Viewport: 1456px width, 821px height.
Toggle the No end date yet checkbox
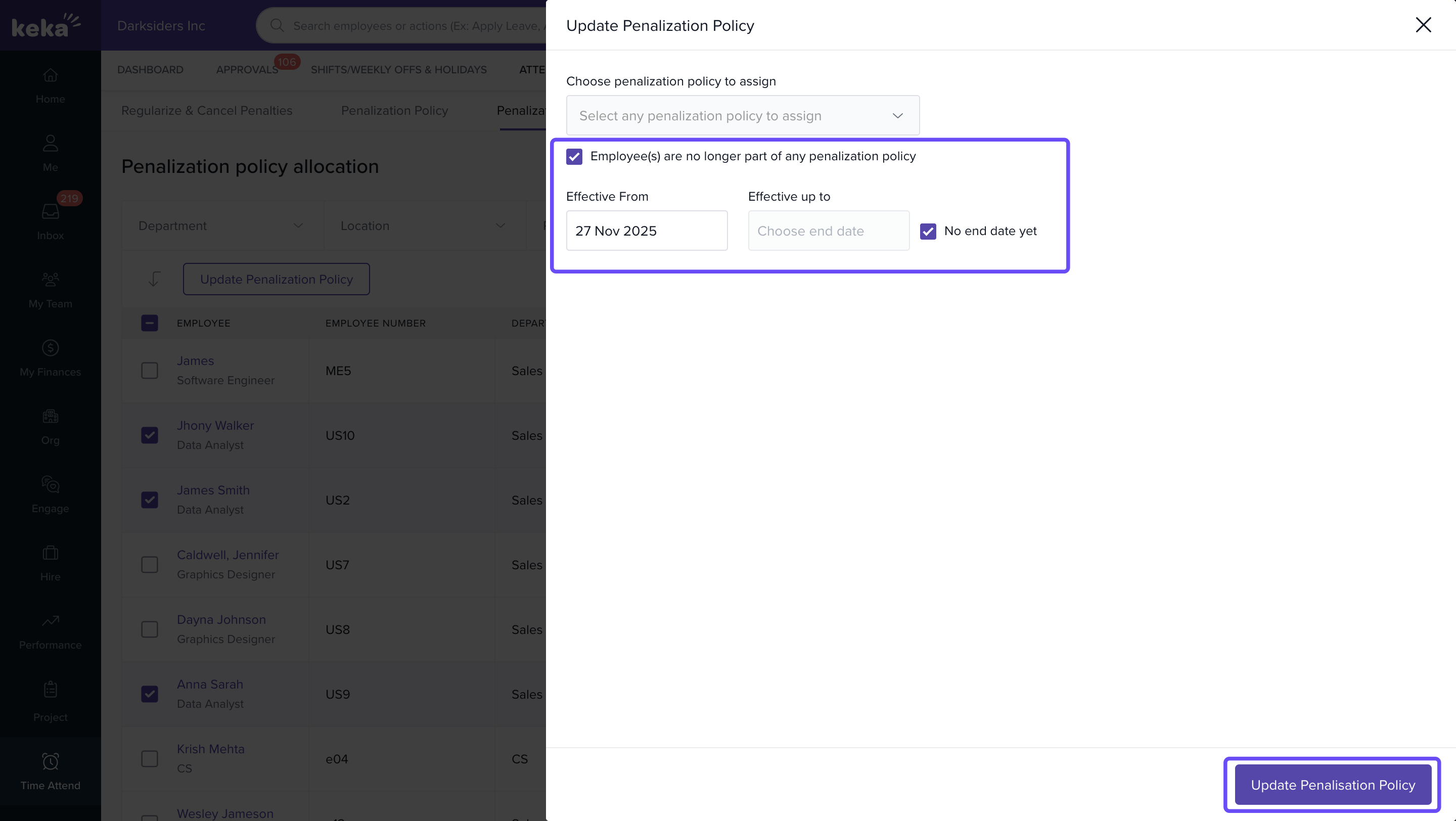pos(928,231)
